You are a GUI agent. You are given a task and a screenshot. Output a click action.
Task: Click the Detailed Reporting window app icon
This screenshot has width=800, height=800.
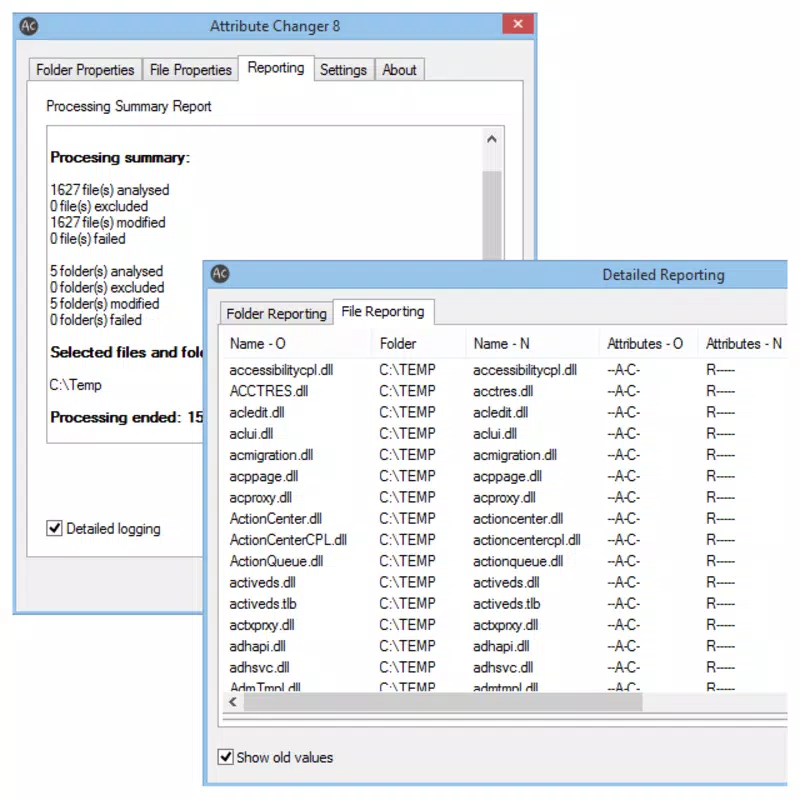point(220,274)
